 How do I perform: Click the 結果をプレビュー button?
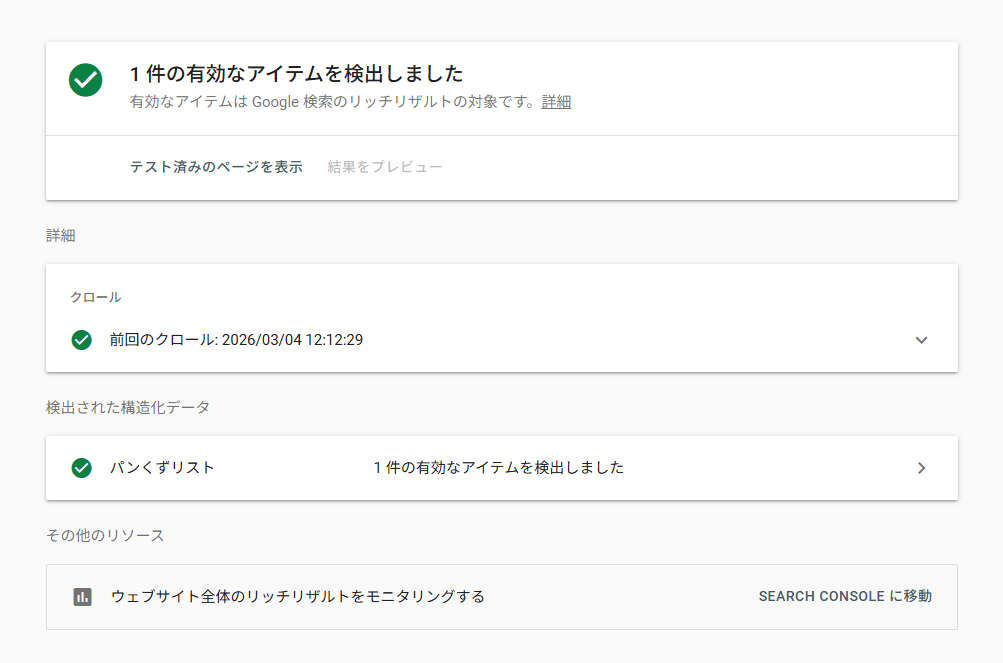pyautogui.click(x=385, y=167)
